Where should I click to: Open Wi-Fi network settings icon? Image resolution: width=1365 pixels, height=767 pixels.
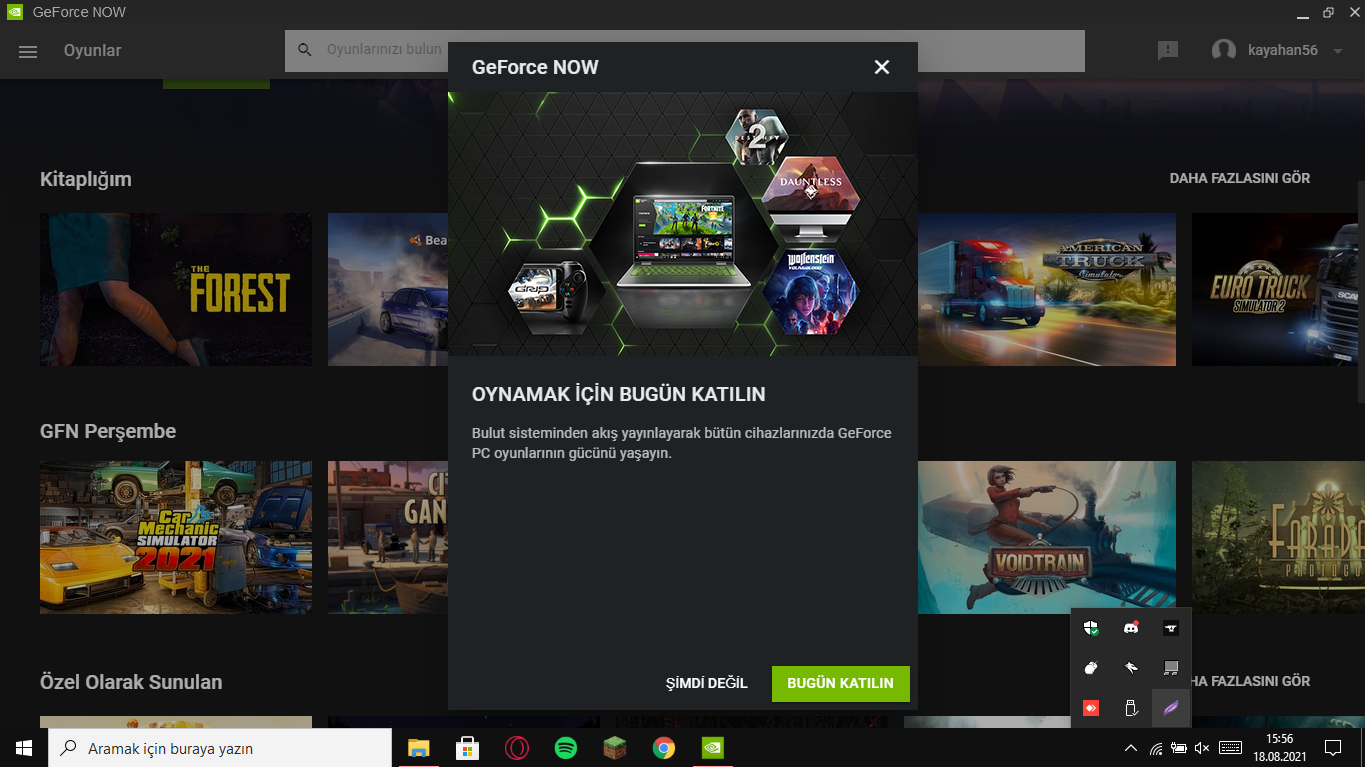pyautogui.click(x=1156, y=748)
